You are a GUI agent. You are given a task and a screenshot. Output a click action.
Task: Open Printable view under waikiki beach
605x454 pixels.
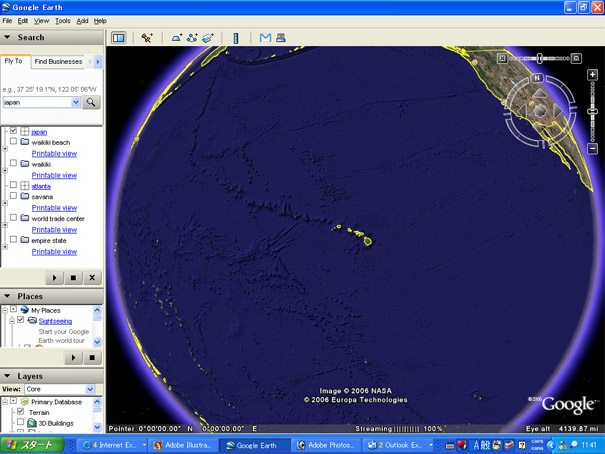point(54,154)
